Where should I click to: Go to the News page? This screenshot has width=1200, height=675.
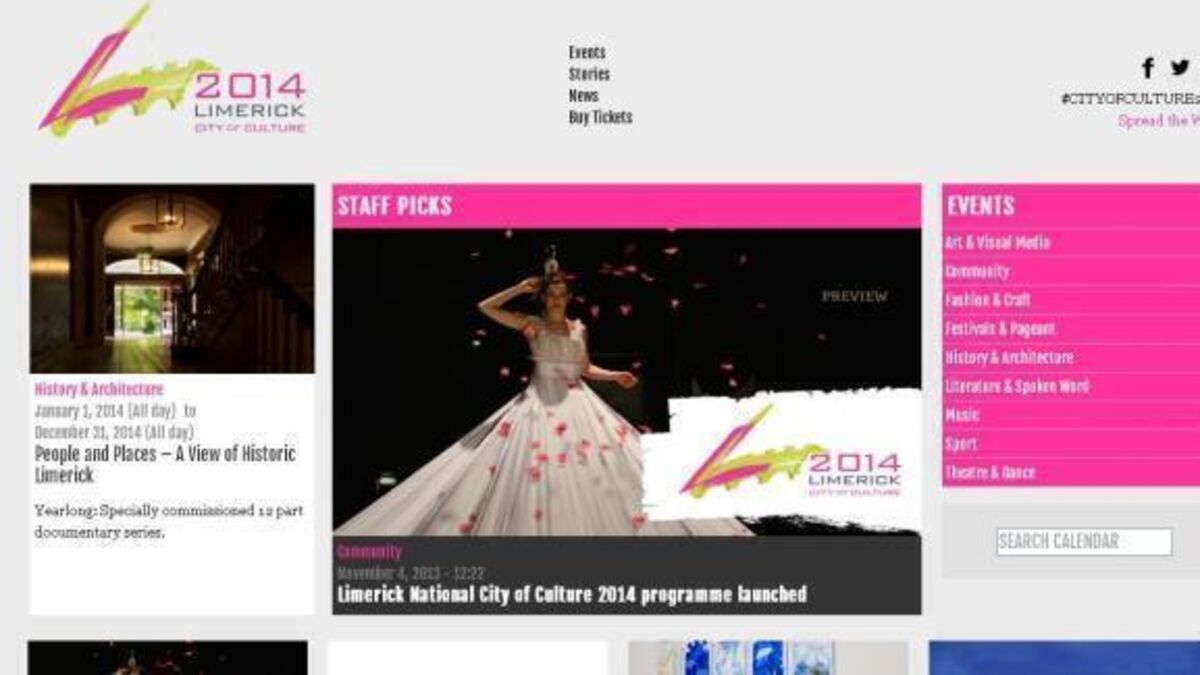[583, 96]
